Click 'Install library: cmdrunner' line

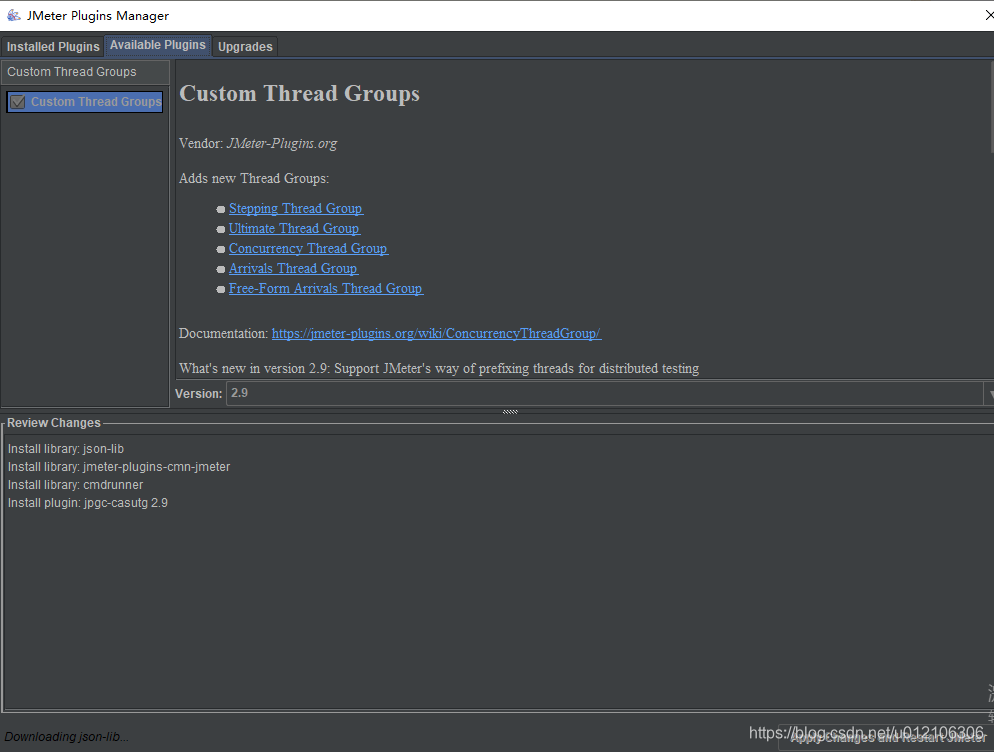(x=75, y=484)
